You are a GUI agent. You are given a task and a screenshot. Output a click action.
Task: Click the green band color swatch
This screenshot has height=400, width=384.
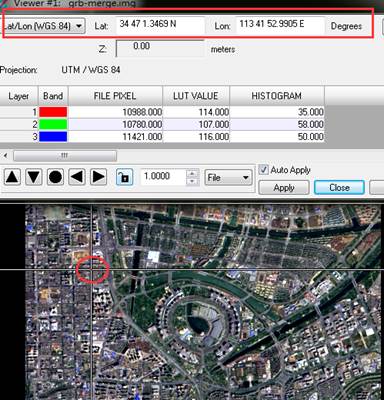(x=53, y=124)
